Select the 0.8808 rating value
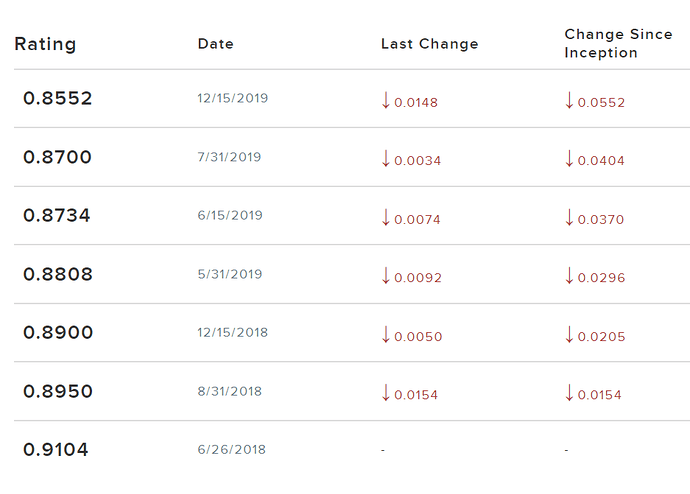 [58, 274]
